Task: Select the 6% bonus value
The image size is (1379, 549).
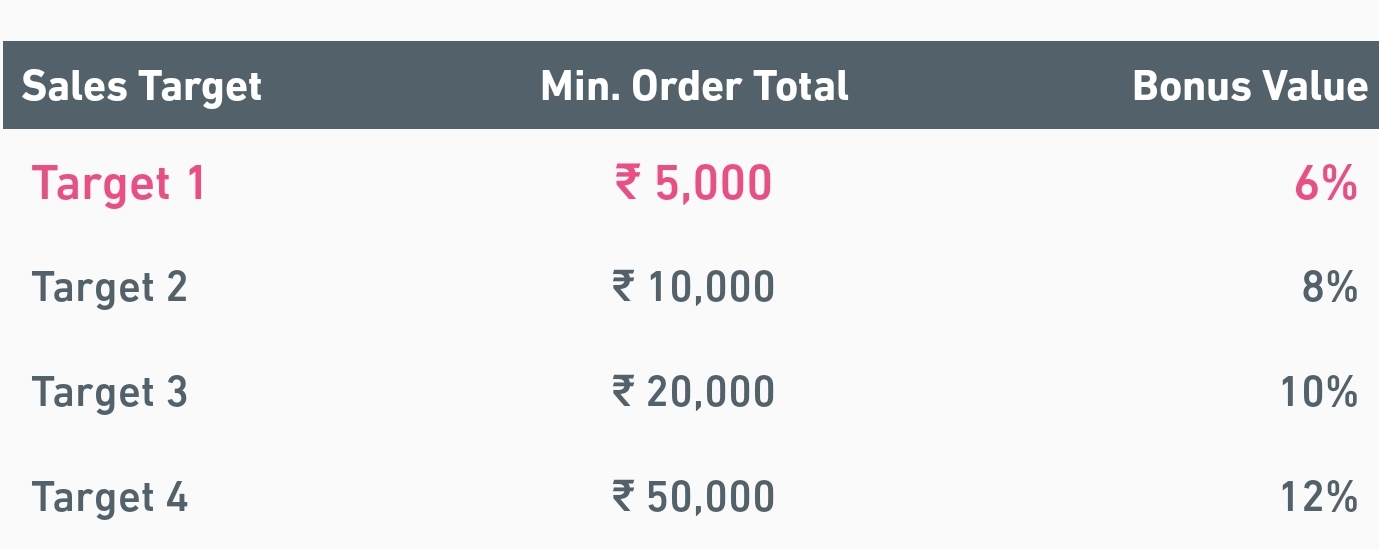Action: 1325,184
